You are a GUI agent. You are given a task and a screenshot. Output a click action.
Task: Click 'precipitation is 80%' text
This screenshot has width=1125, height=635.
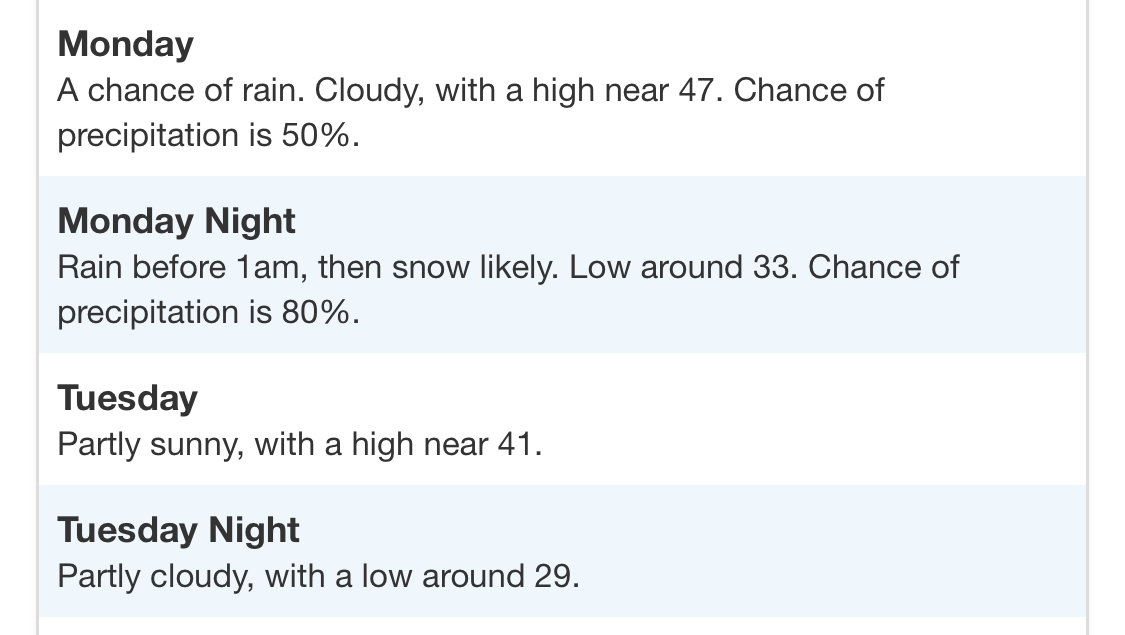tap(208, 312)
